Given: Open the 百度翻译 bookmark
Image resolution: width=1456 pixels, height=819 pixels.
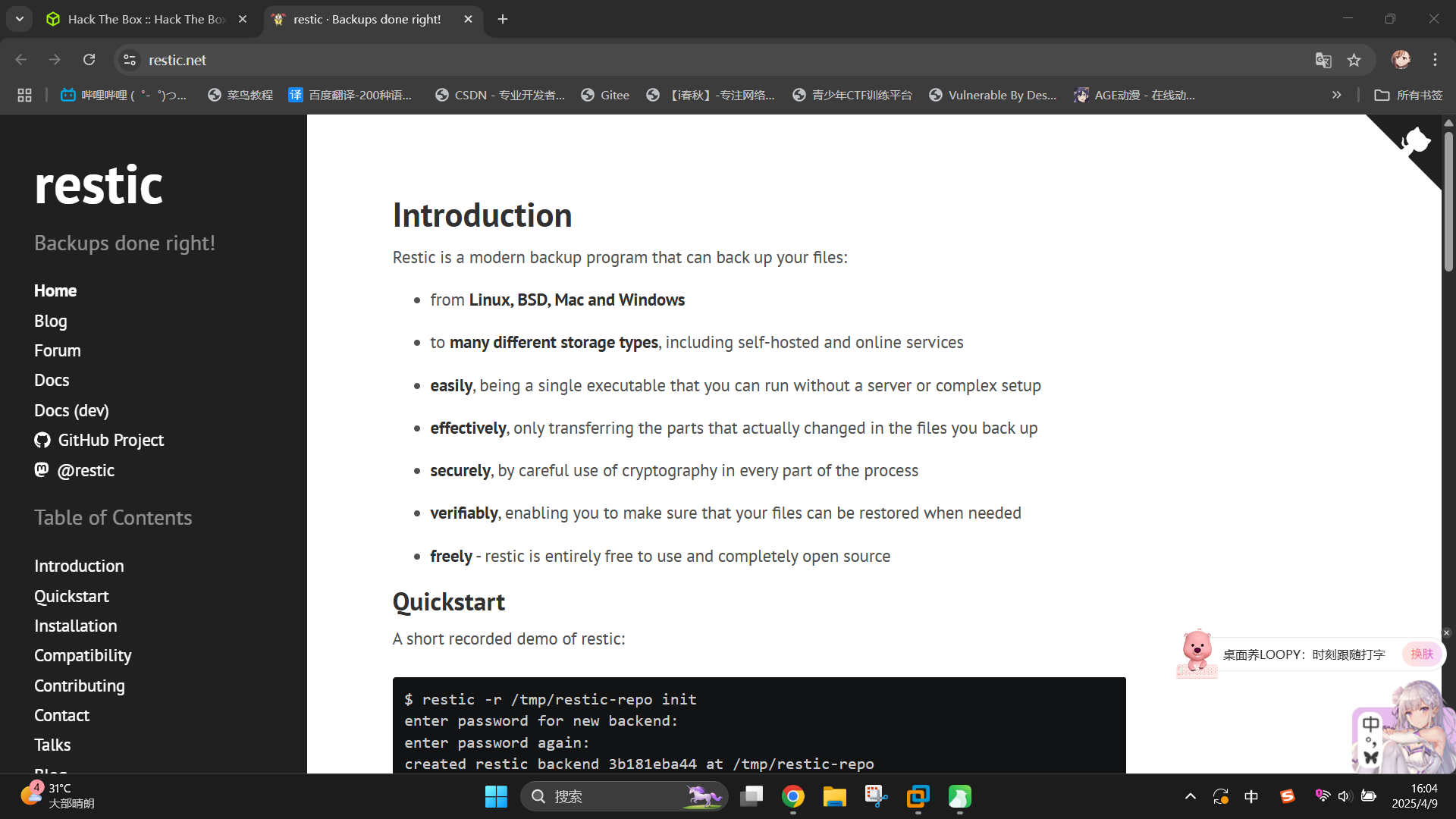Looking at the screenshot, I should point(350,95).
